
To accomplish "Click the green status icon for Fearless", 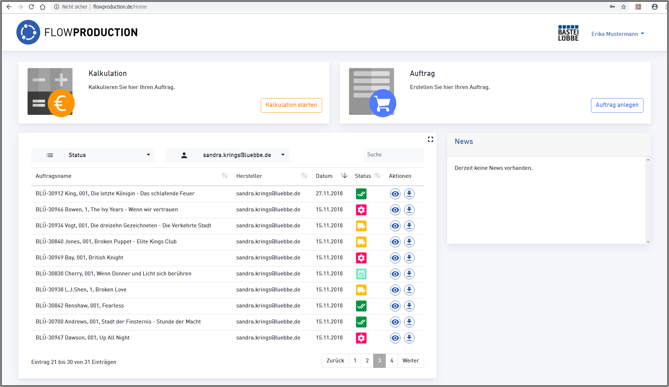I will pos(361,306).
